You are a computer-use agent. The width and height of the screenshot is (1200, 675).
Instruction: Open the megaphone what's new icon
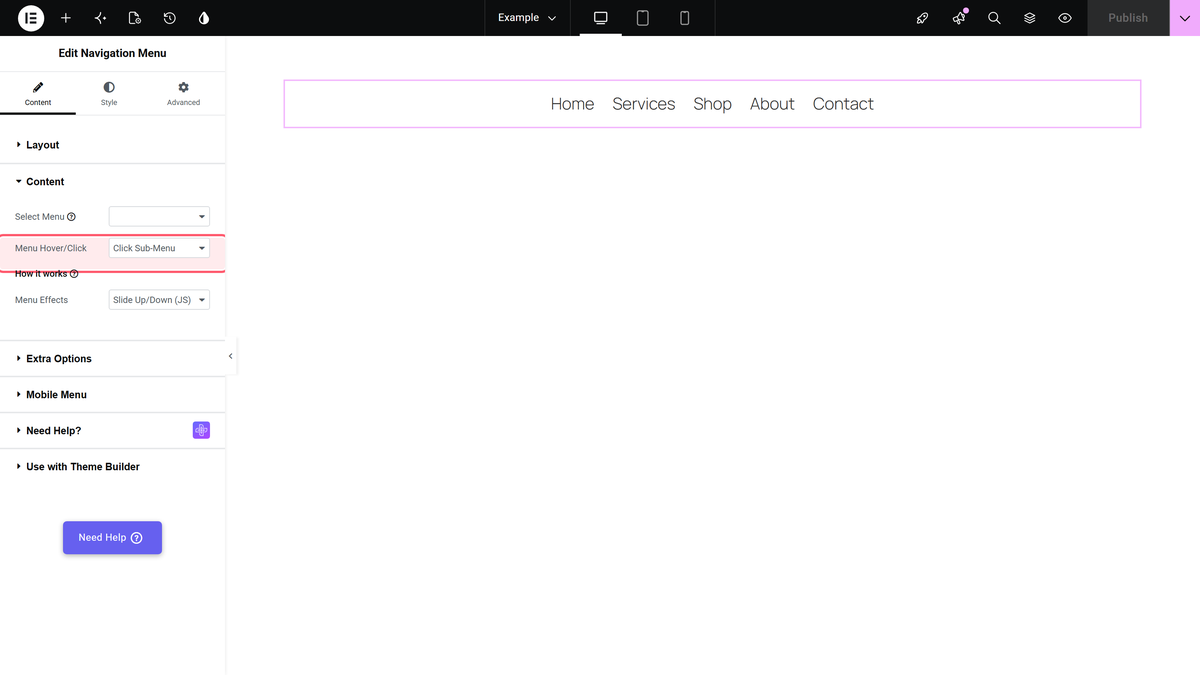(959, 18)
